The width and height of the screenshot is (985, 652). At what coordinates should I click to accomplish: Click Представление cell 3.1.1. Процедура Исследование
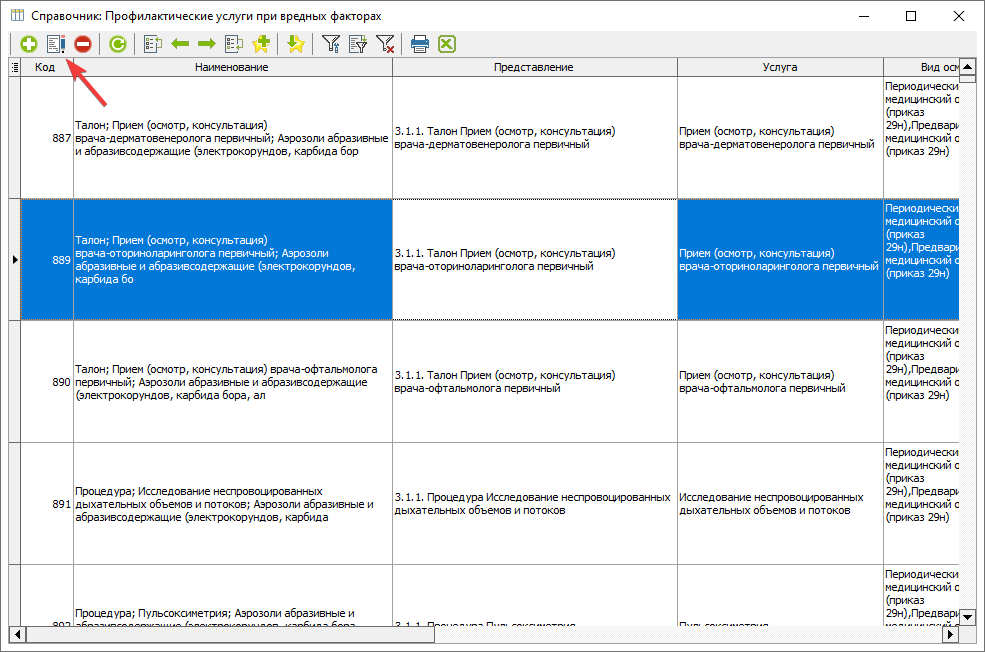coord(535,504)
